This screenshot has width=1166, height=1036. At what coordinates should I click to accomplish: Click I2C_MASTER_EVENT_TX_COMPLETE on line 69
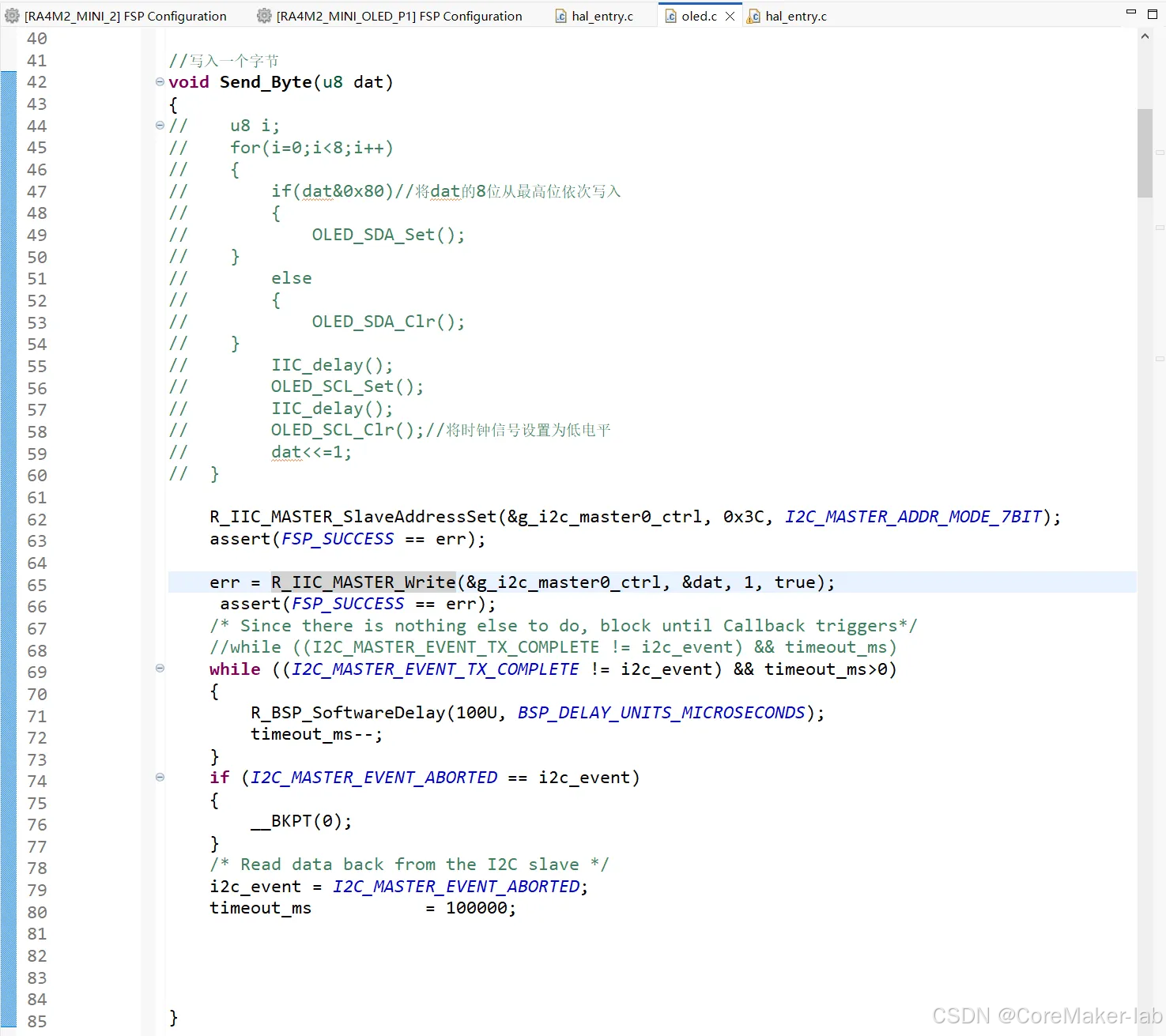click(436, 669)
